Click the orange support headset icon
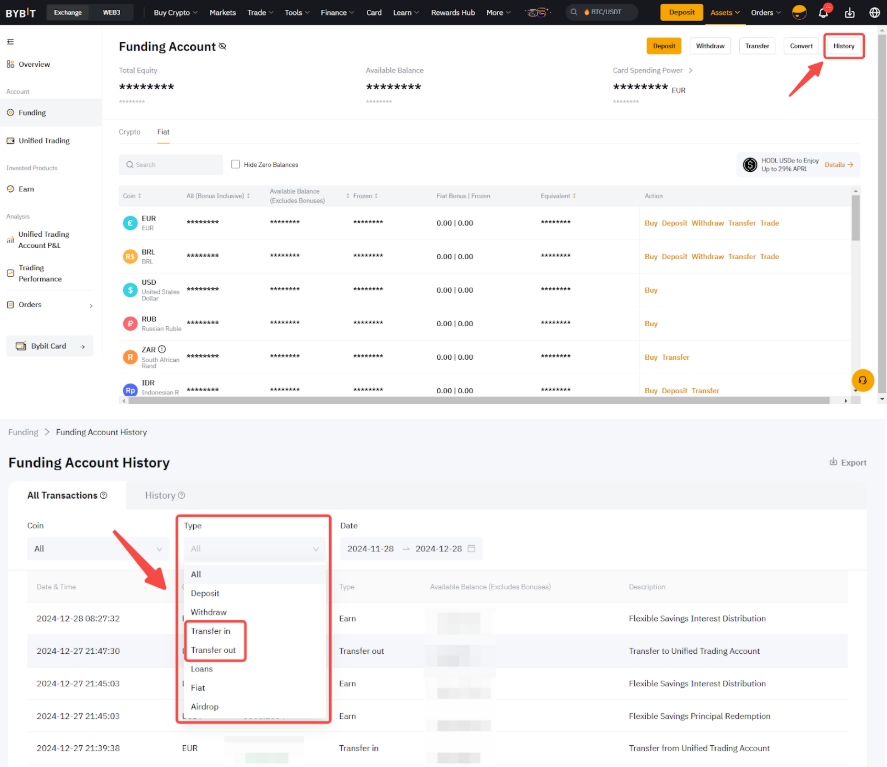The height and width of the screenshot is (767, 887). 862,380
